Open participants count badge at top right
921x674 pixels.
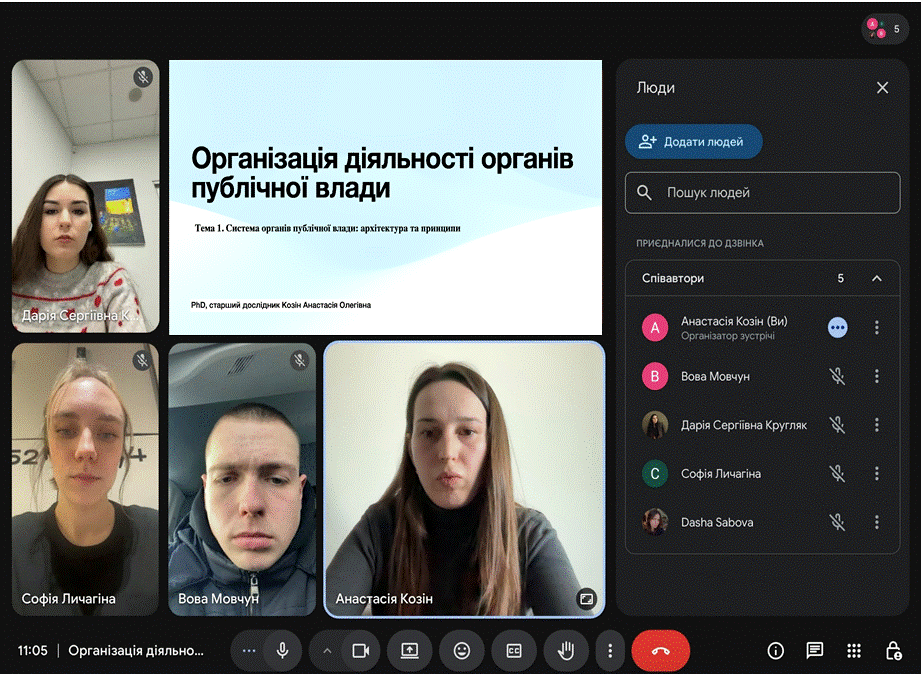click(885, 28)
